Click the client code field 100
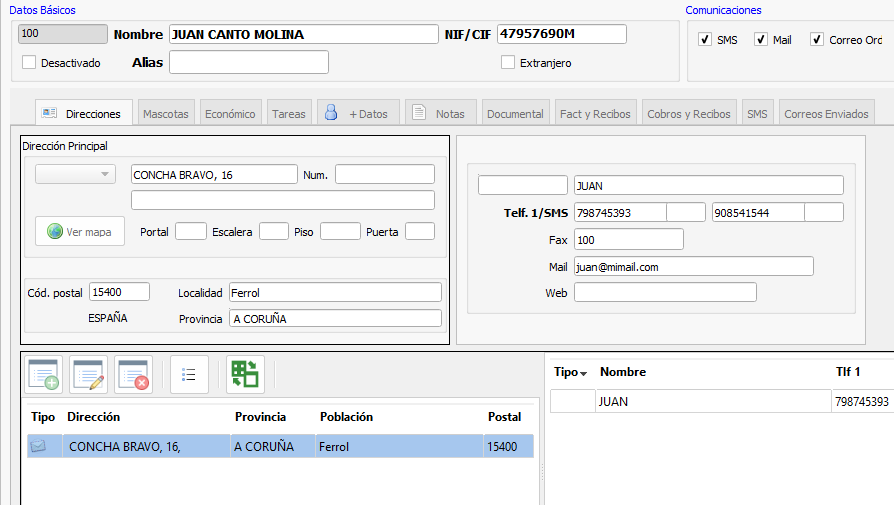894x505 pixels. (63, 34)
